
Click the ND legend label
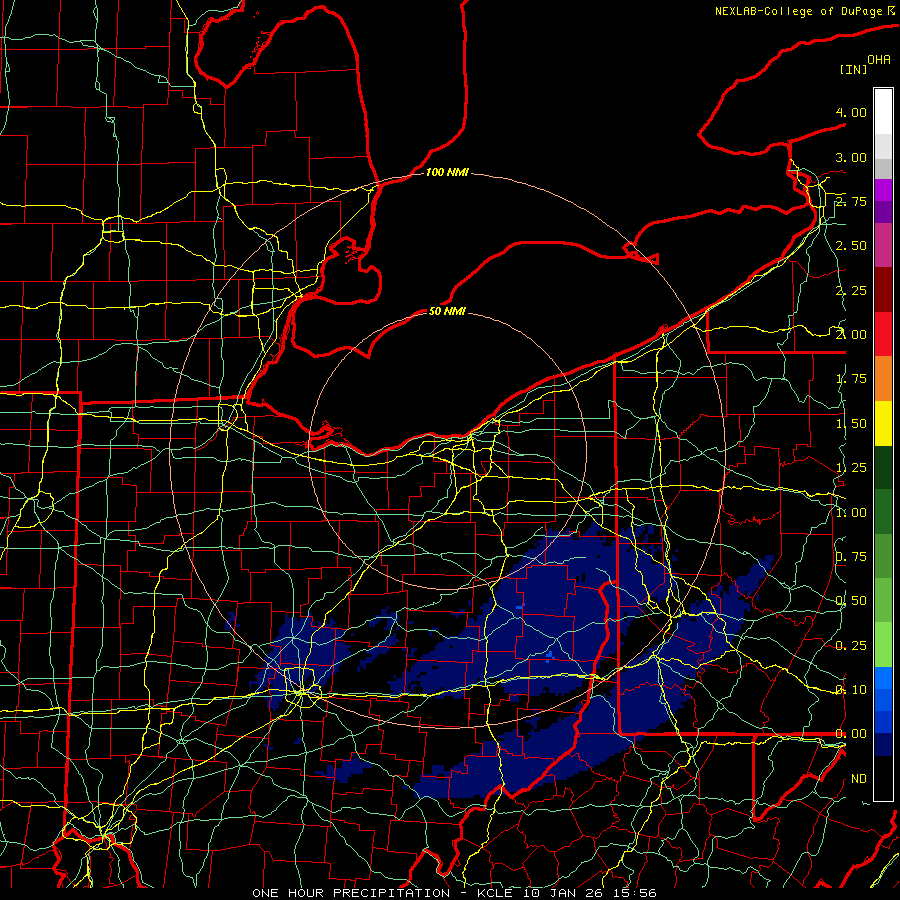point(859,779)
